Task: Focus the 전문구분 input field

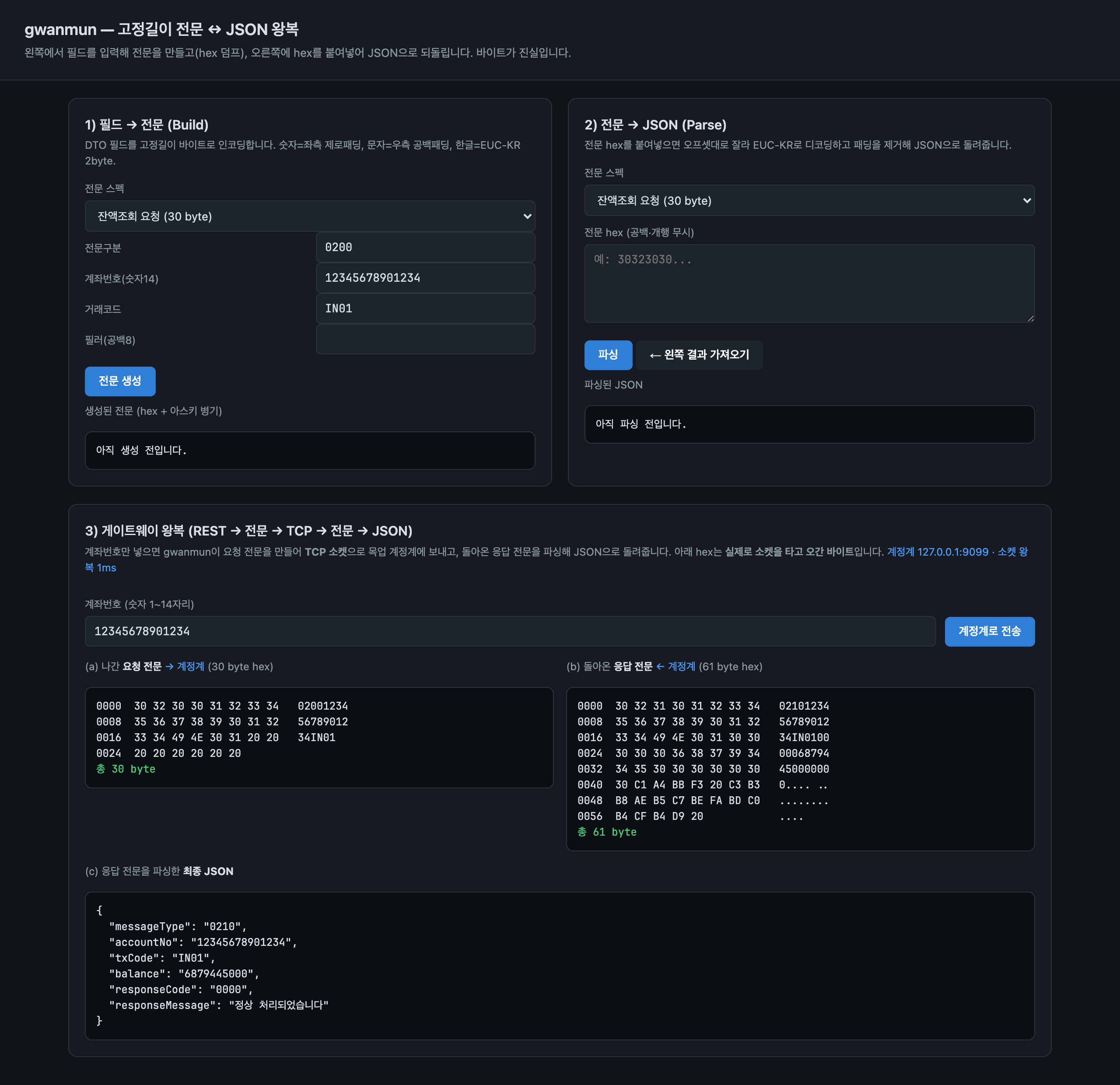Action: (425, 247)
